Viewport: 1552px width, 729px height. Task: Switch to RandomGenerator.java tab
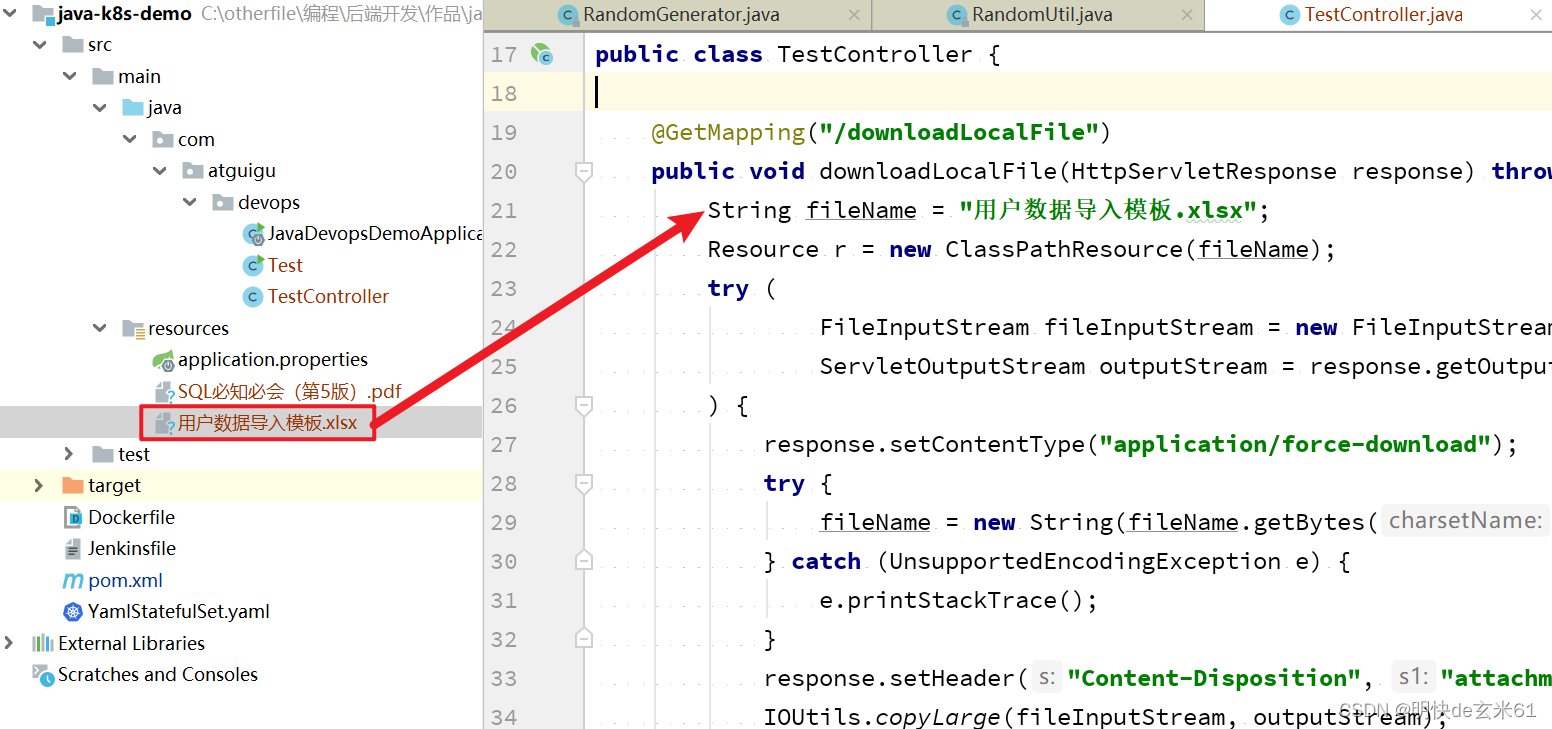pyautogui.click(x=681, y=15)
